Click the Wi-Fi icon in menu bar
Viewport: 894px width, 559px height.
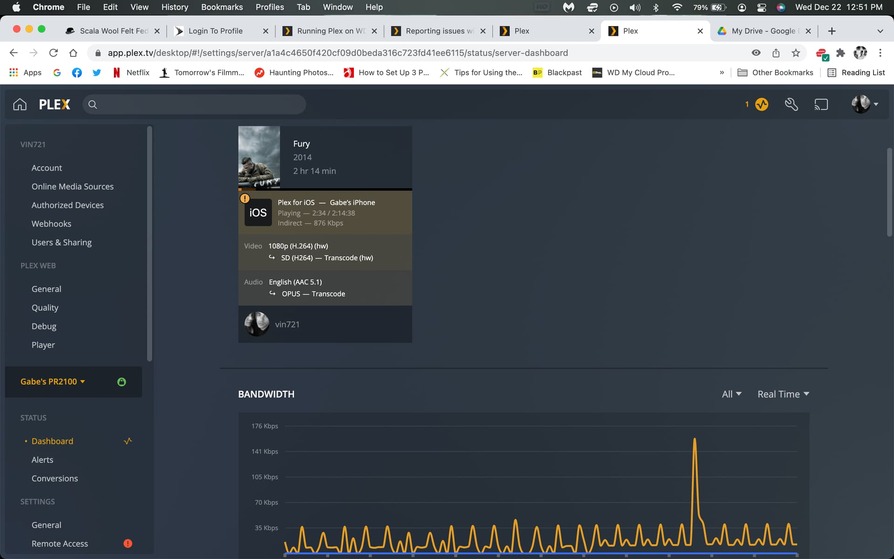[677, 7]
